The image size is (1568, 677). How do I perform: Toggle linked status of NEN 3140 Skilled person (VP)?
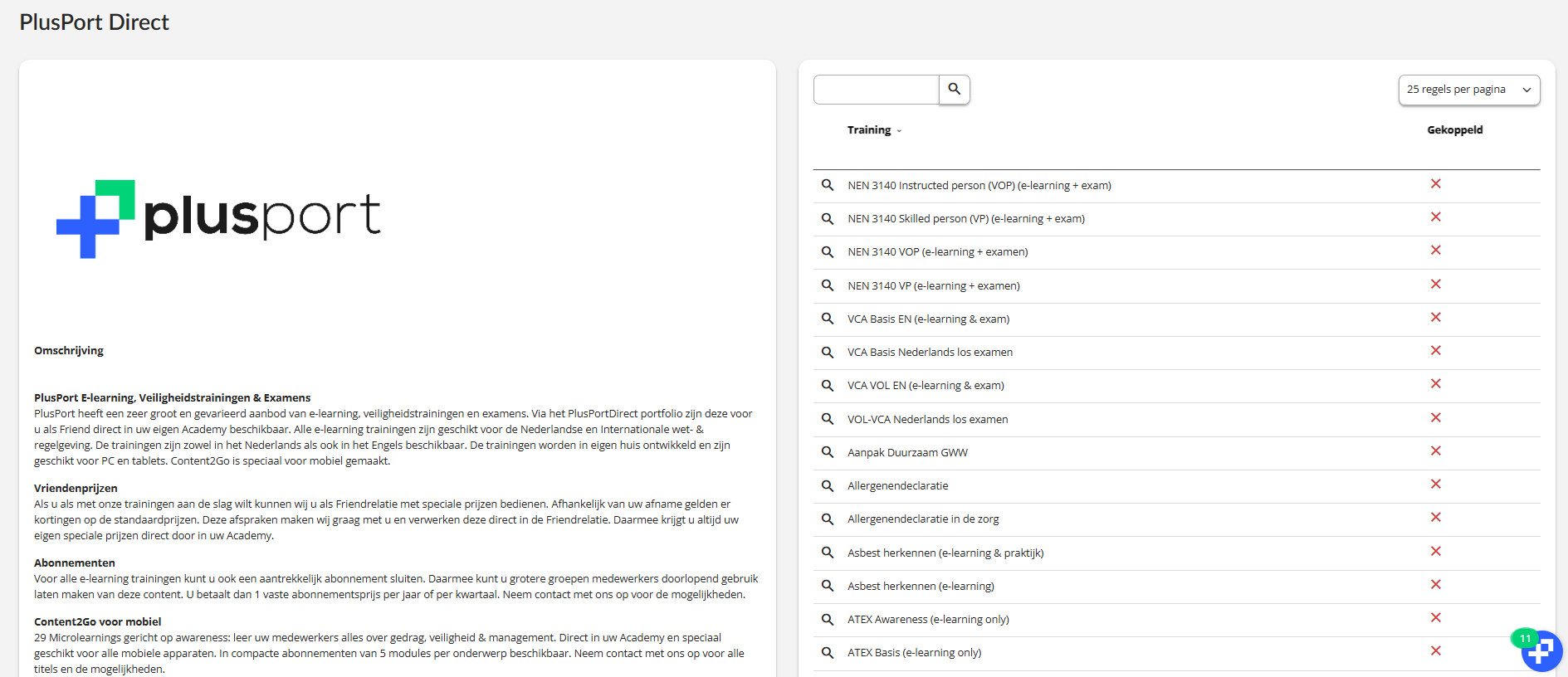[x=1435, y=217]
